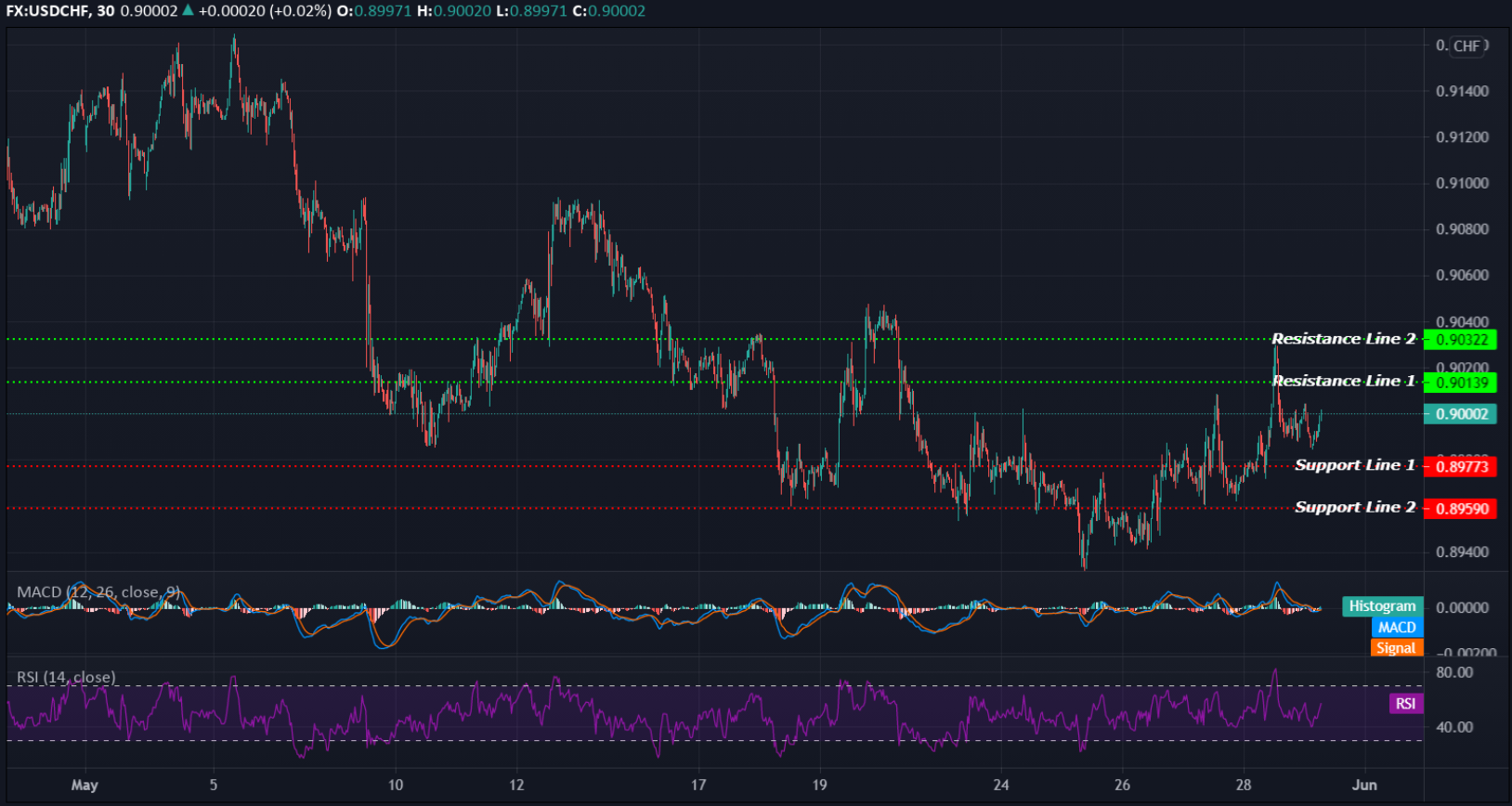Click the 0.90600 price scale value

[x=1463, y=275]
